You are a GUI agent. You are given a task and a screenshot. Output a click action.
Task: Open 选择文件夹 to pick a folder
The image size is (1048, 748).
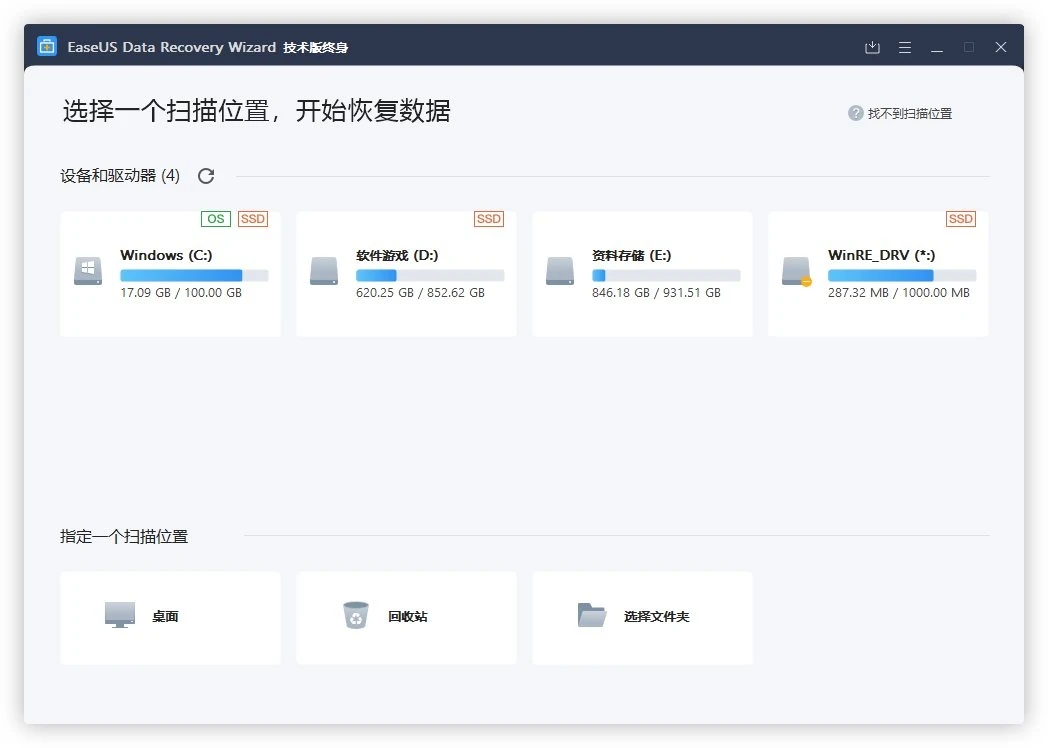coord(642,618)
